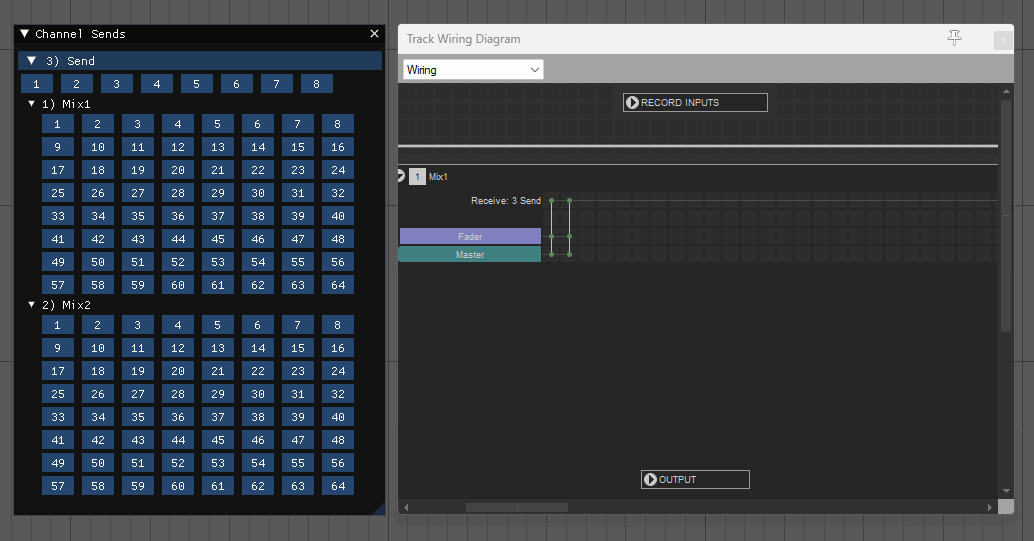Screen dimensions: 1034x541
Task: Close the Track Wiring Diagram window
Action: (x=1003, y=40)
